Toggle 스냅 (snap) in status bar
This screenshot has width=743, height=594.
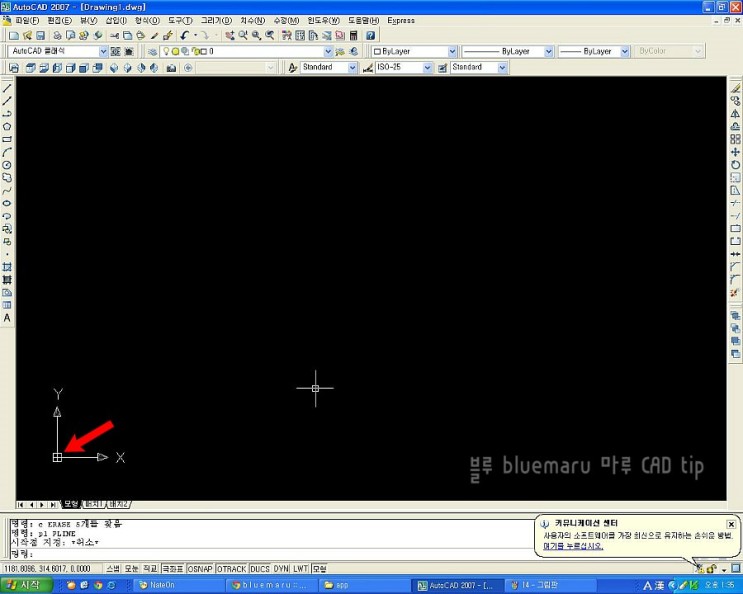(113, 569)
